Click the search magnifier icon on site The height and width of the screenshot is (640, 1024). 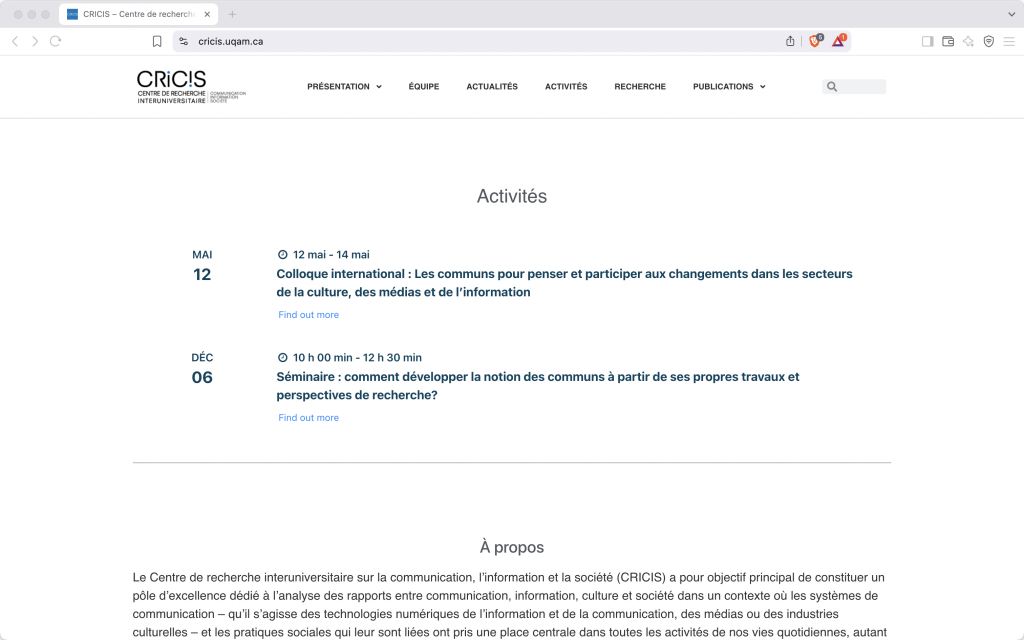point(831,87)
